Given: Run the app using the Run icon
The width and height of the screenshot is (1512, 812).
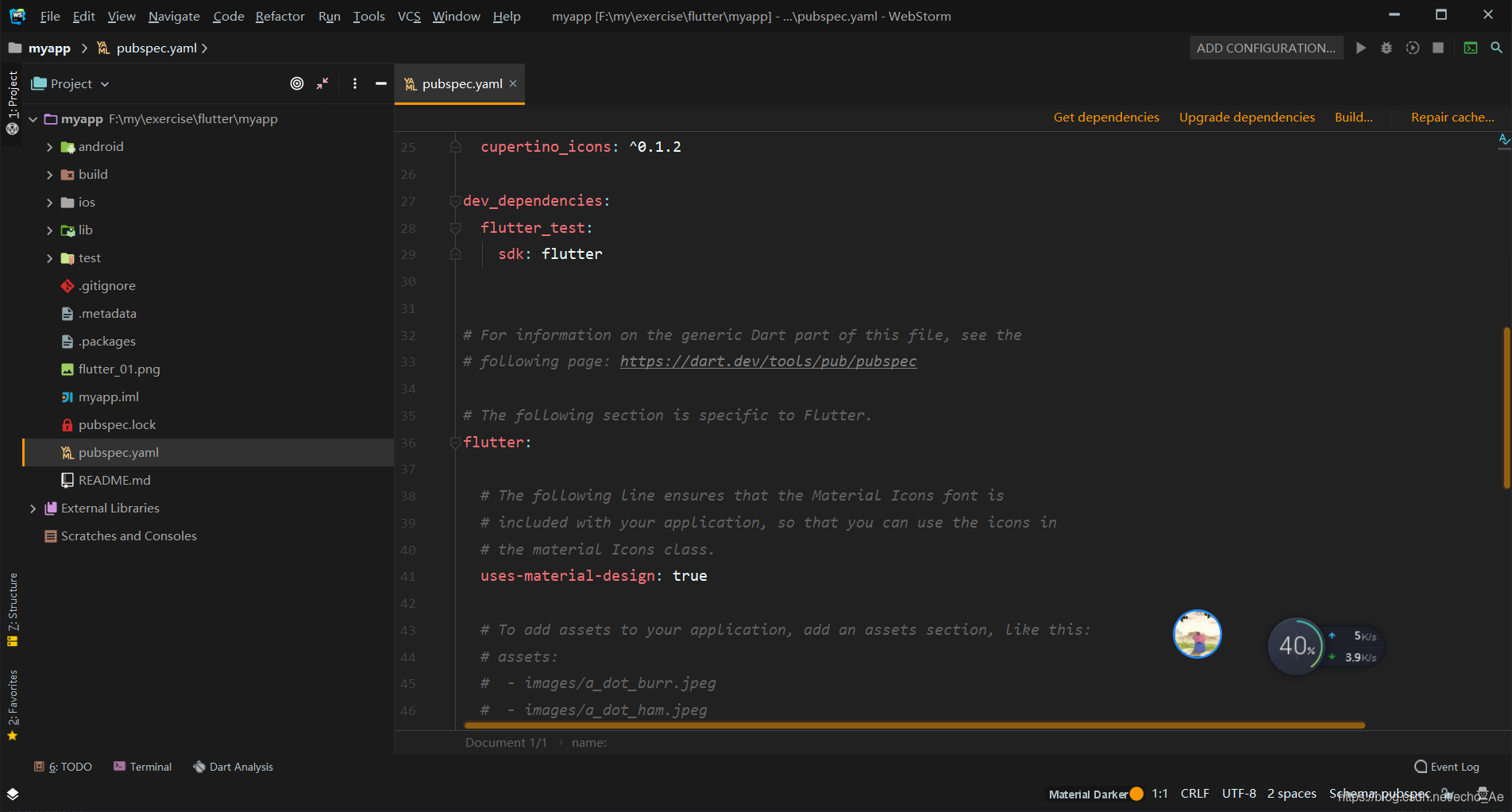Looking at the screenshot, I should click(1360, 48).
